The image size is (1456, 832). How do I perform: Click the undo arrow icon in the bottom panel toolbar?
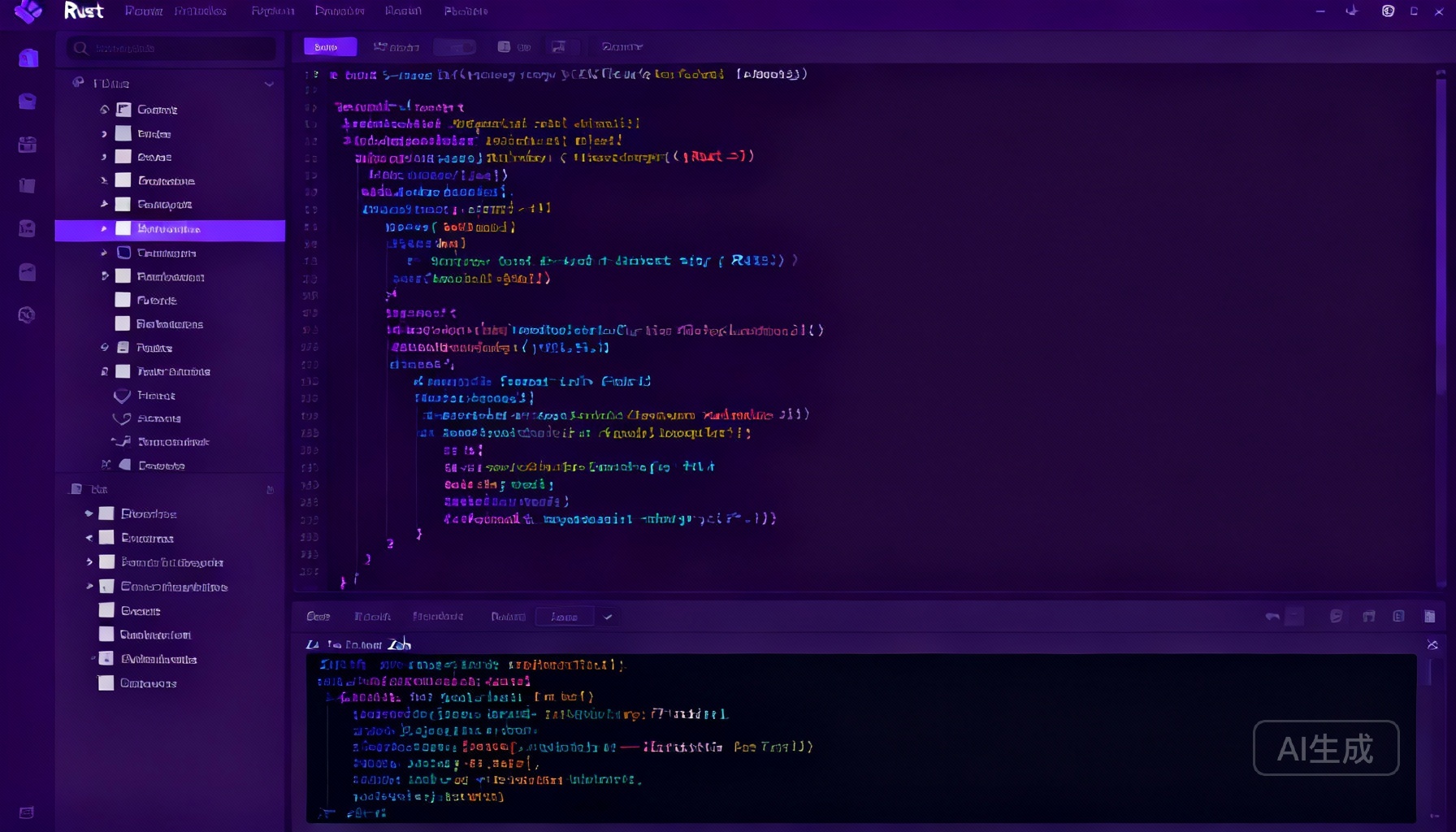tap(1271, 616)
